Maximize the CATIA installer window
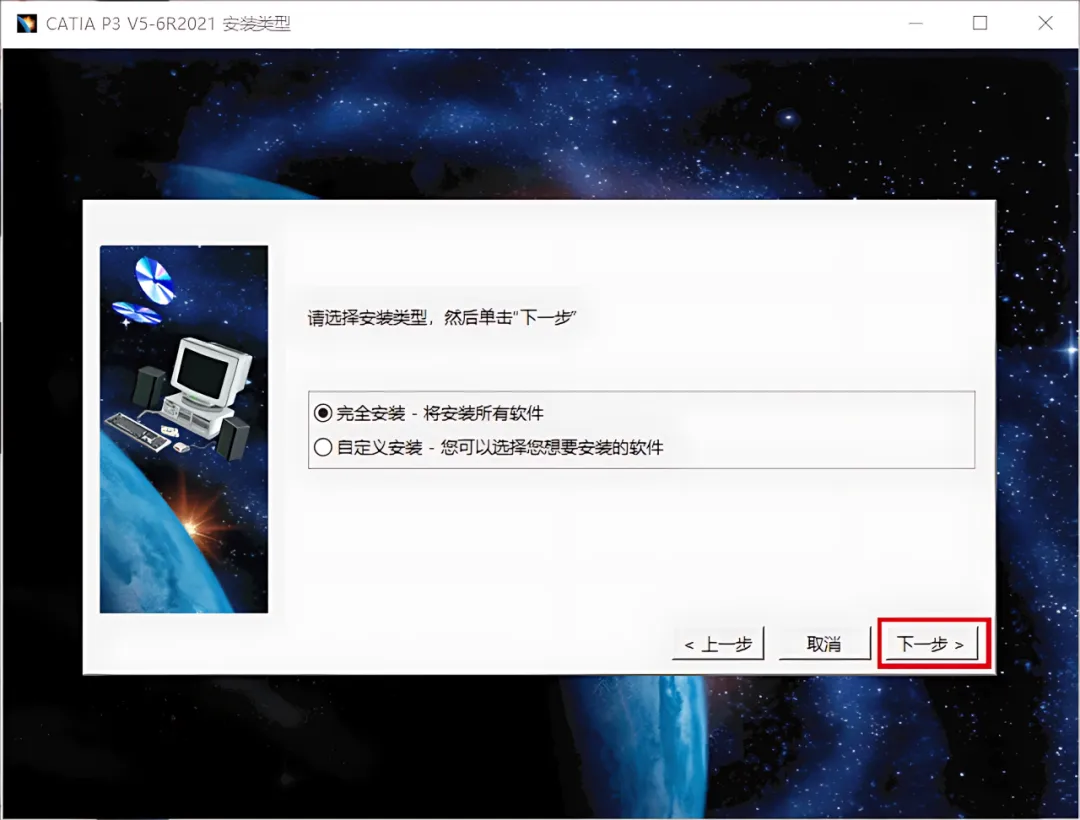The width and height of the screenshot is (1080, 820). point(980,23)
